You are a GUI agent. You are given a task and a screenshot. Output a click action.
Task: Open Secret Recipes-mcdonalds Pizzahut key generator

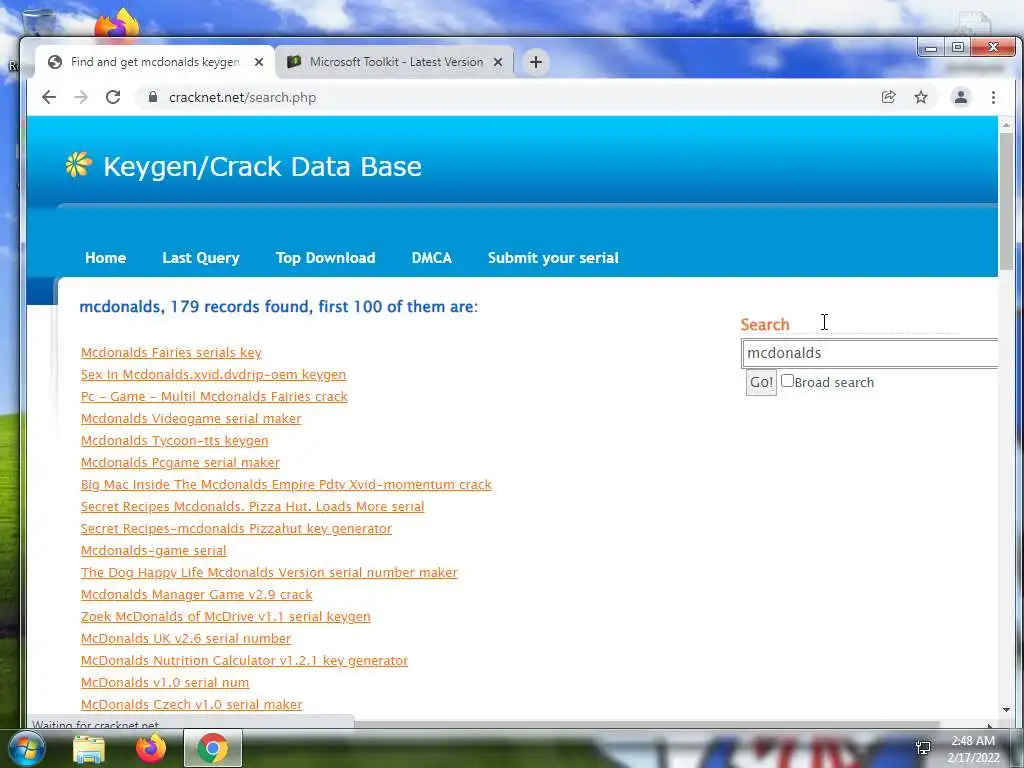pyautogui.click(x=236, y=528)
